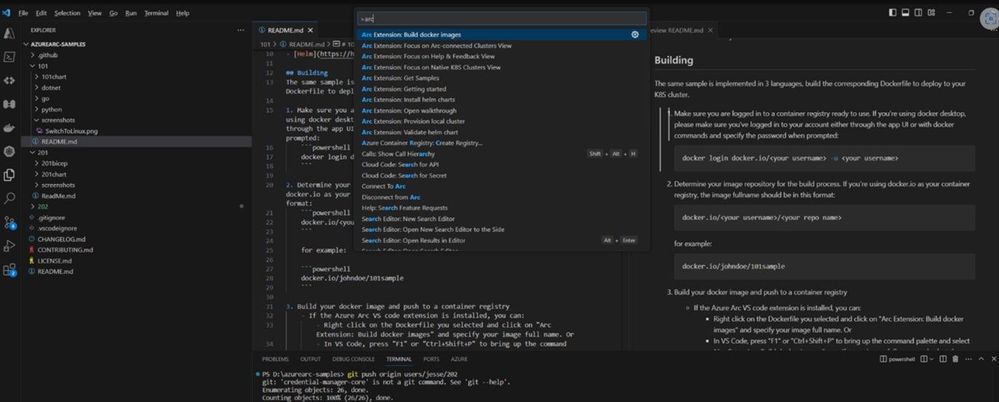Collapse the AZUREARC-SAMPLES root folder
This screenshot has width=999, height=402.
point(58,45)
